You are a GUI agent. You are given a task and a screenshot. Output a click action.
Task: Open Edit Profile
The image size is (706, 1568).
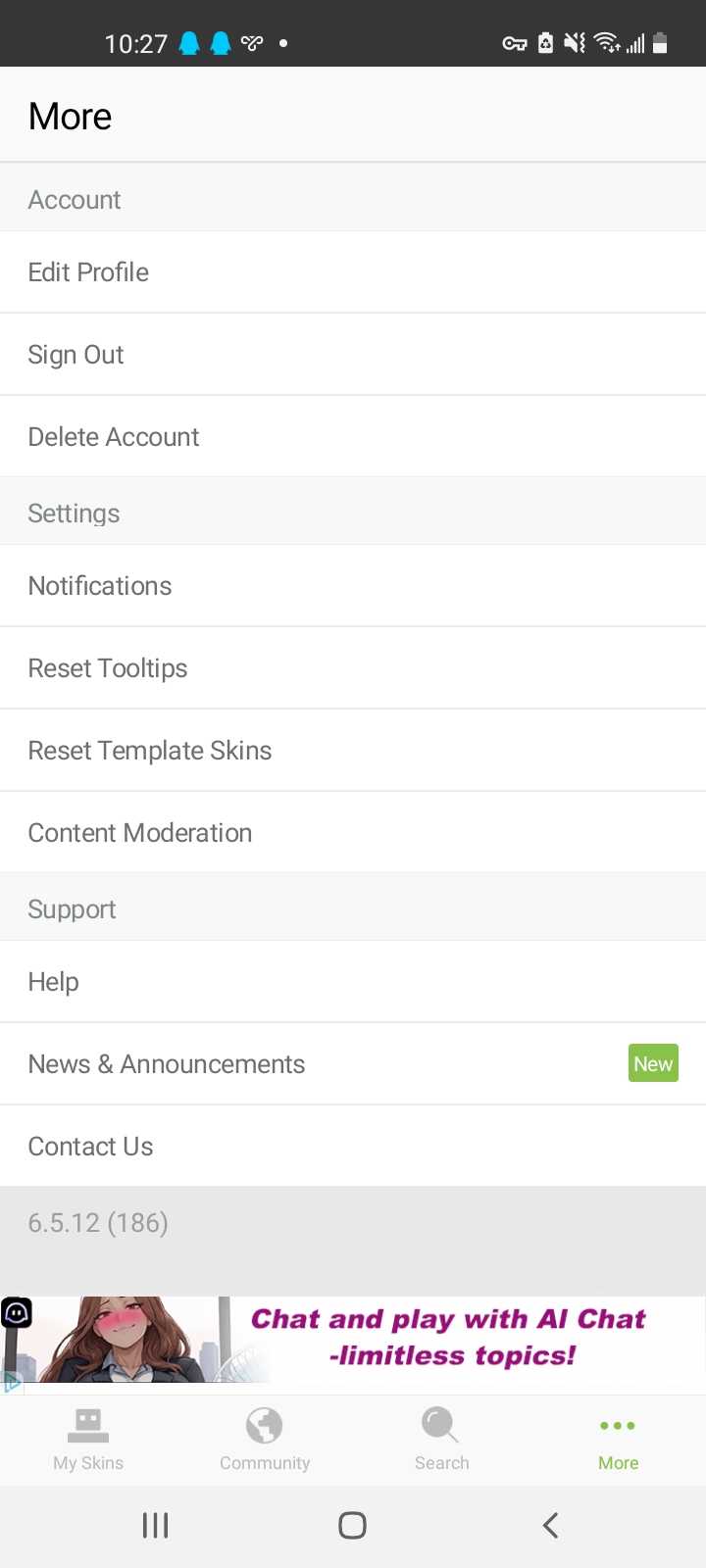click(353, 272)
